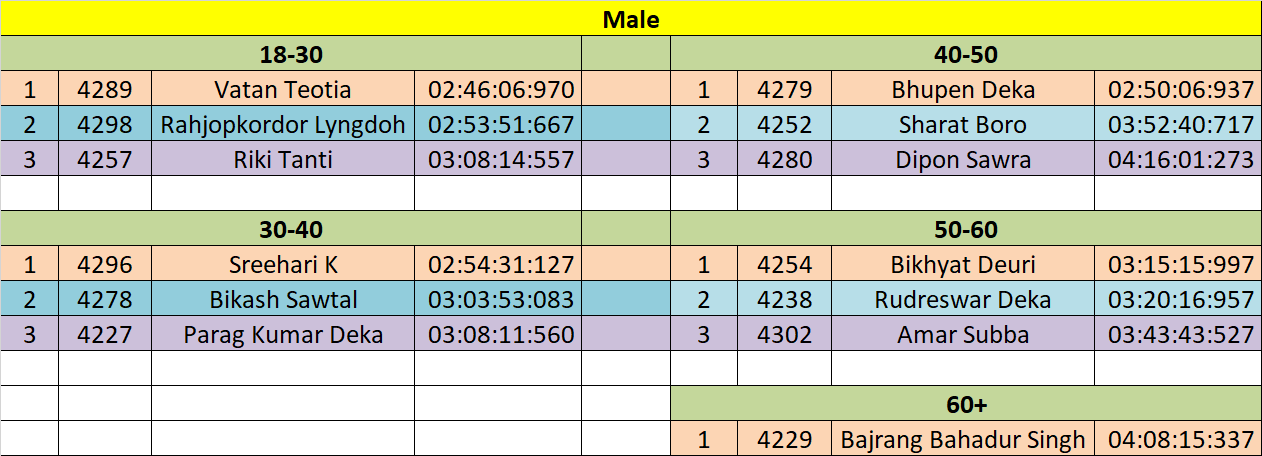Viewport: 1262px width, 456px height.
Task: Select the 60+ age group header
Action: click(965, 405)
